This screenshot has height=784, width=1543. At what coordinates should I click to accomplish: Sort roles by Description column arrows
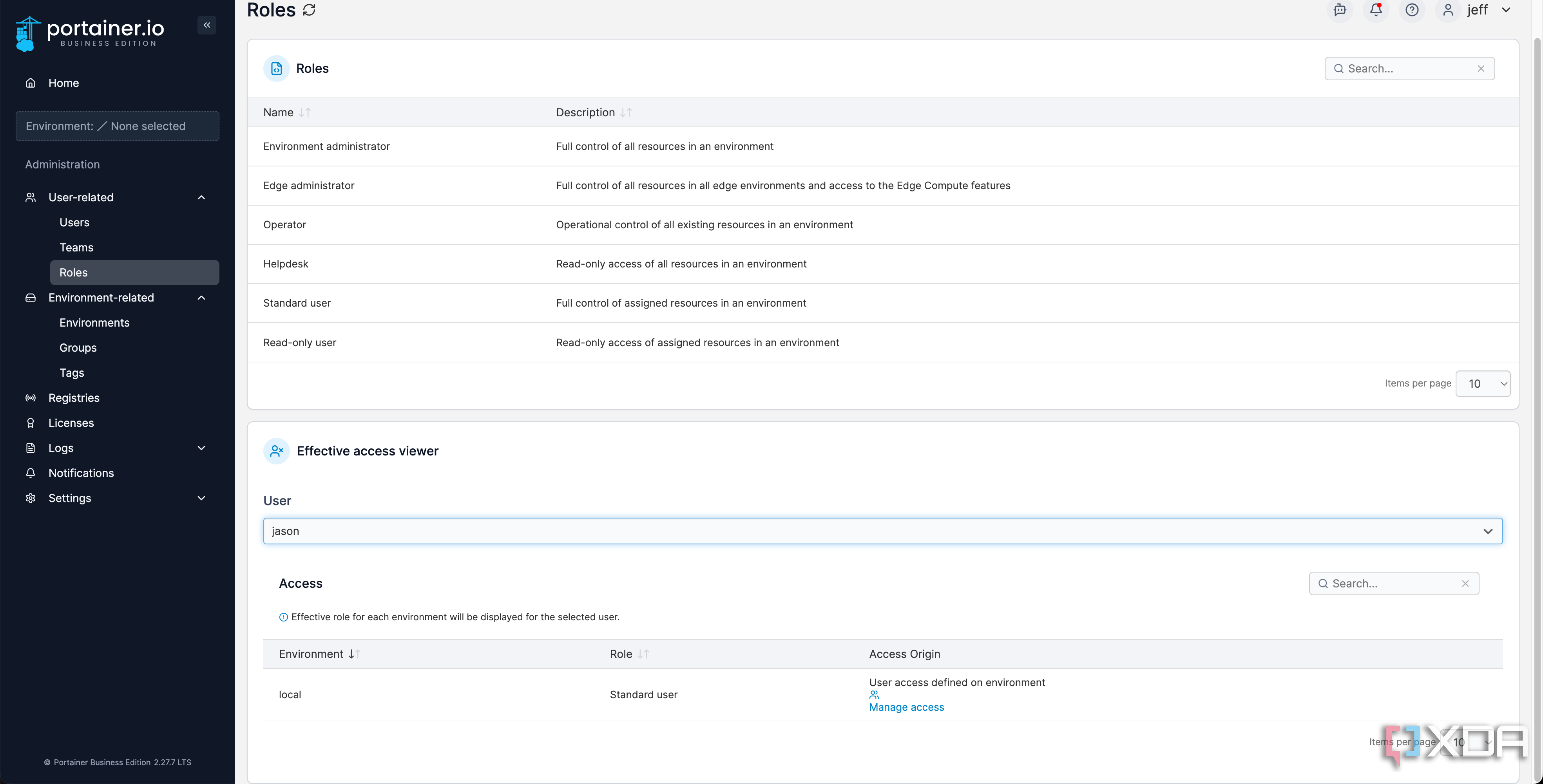(626, 112)
